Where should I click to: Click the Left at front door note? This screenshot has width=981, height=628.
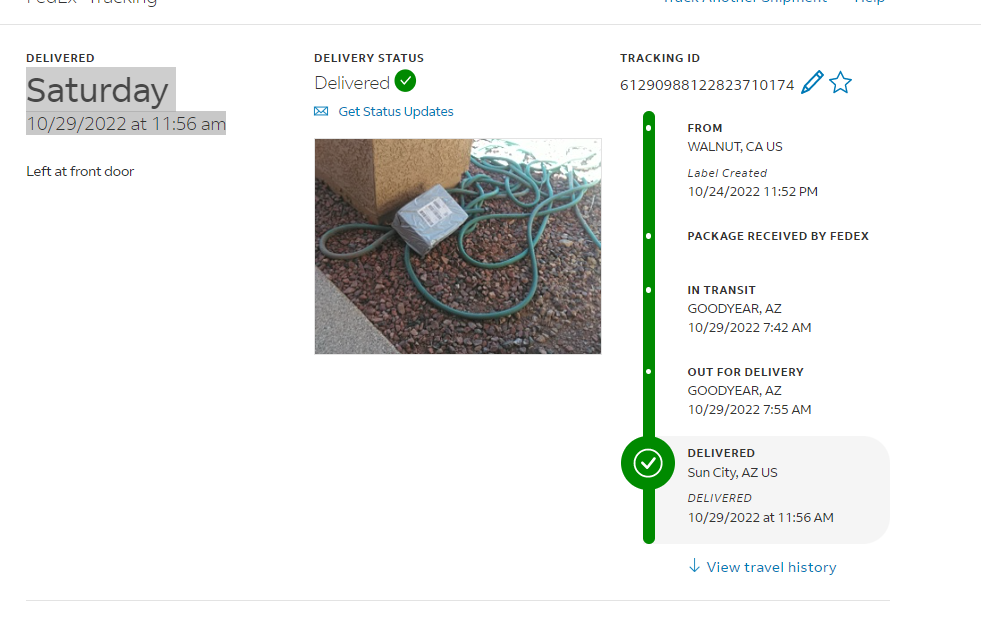pos(80,171)
